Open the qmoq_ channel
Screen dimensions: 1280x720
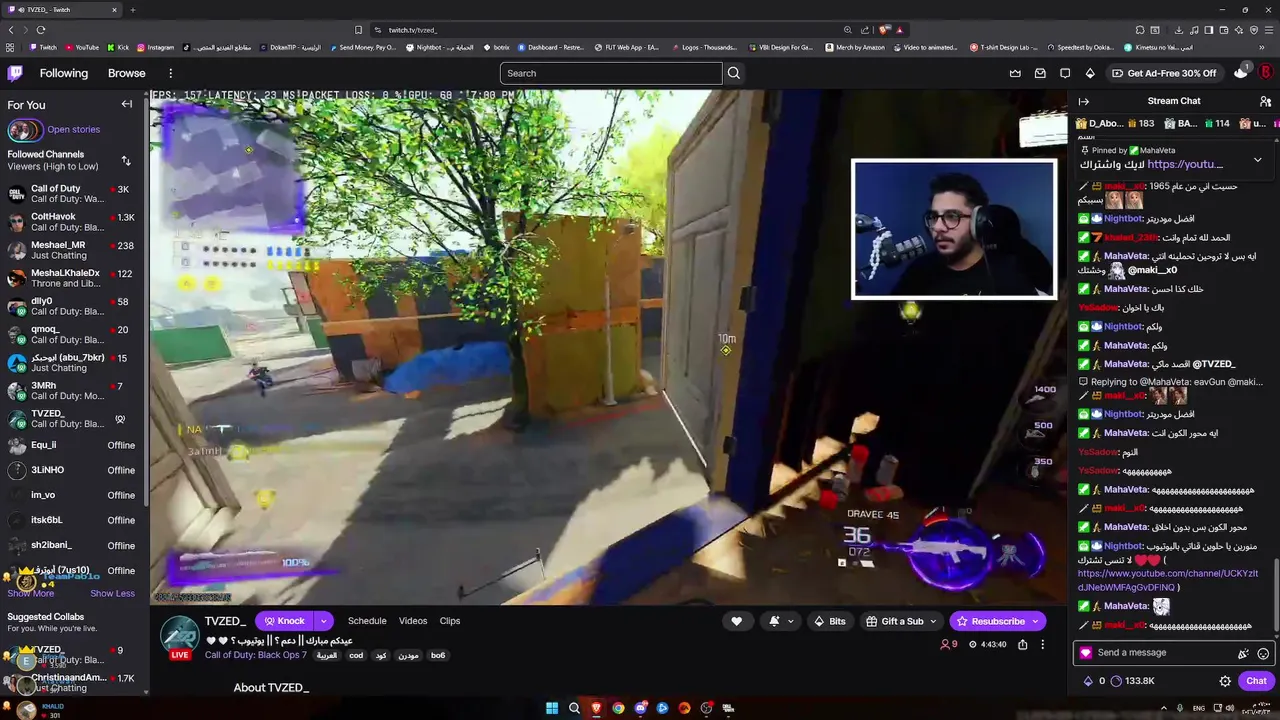70,334
